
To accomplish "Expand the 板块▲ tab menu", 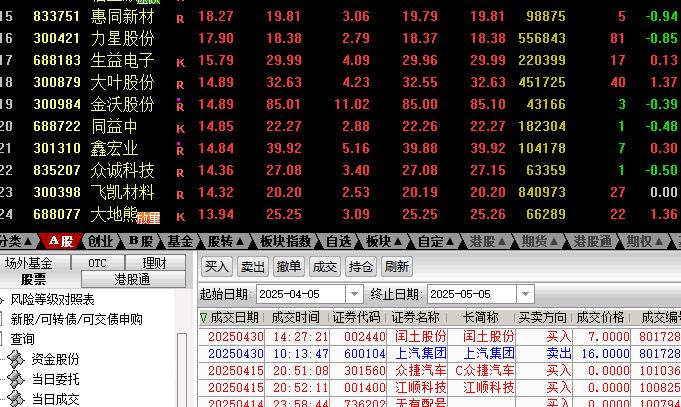I will pyautogui.click(x=383, y=241).
